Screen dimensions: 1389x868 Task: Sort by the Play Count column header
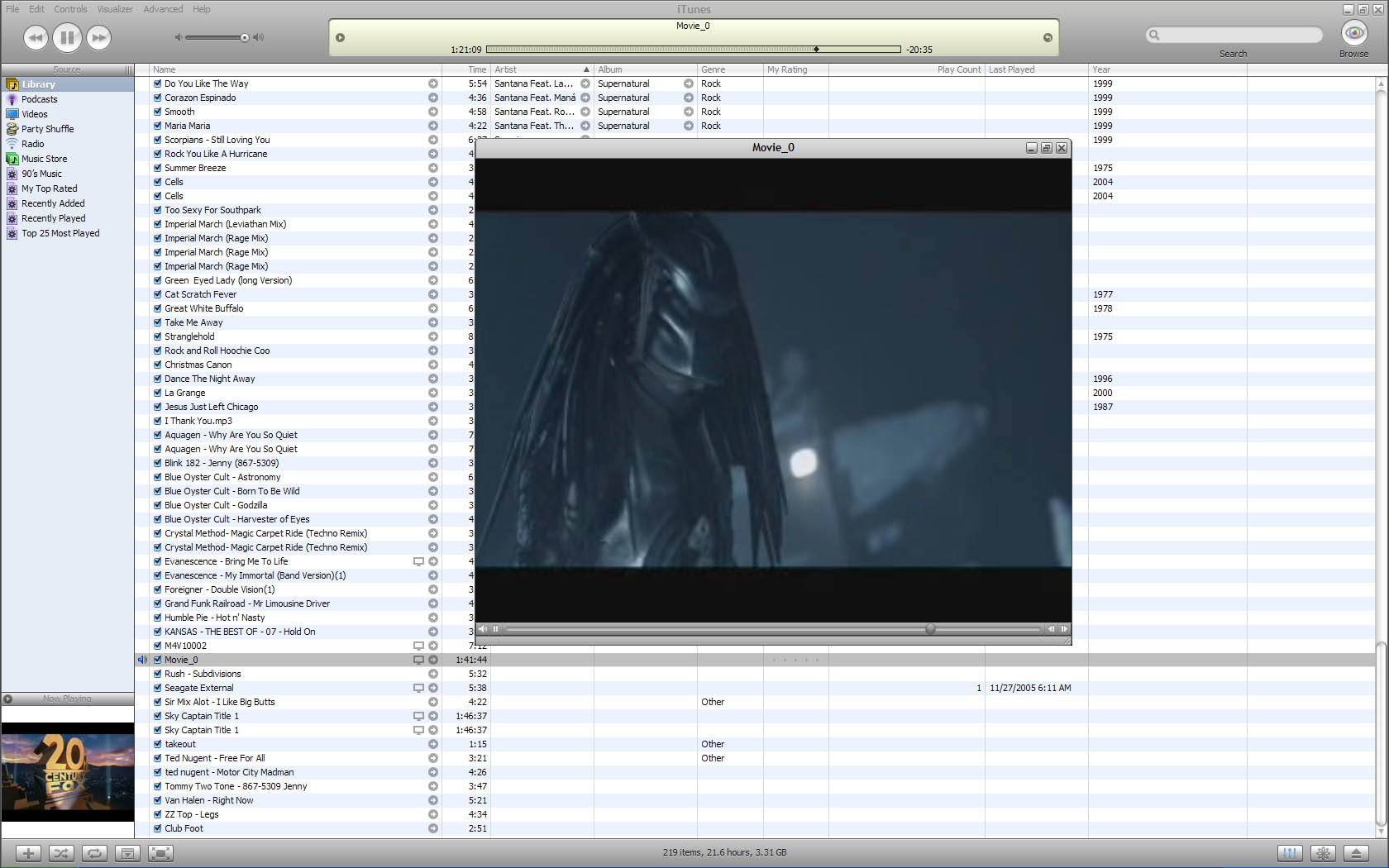(x=906, y=69)
